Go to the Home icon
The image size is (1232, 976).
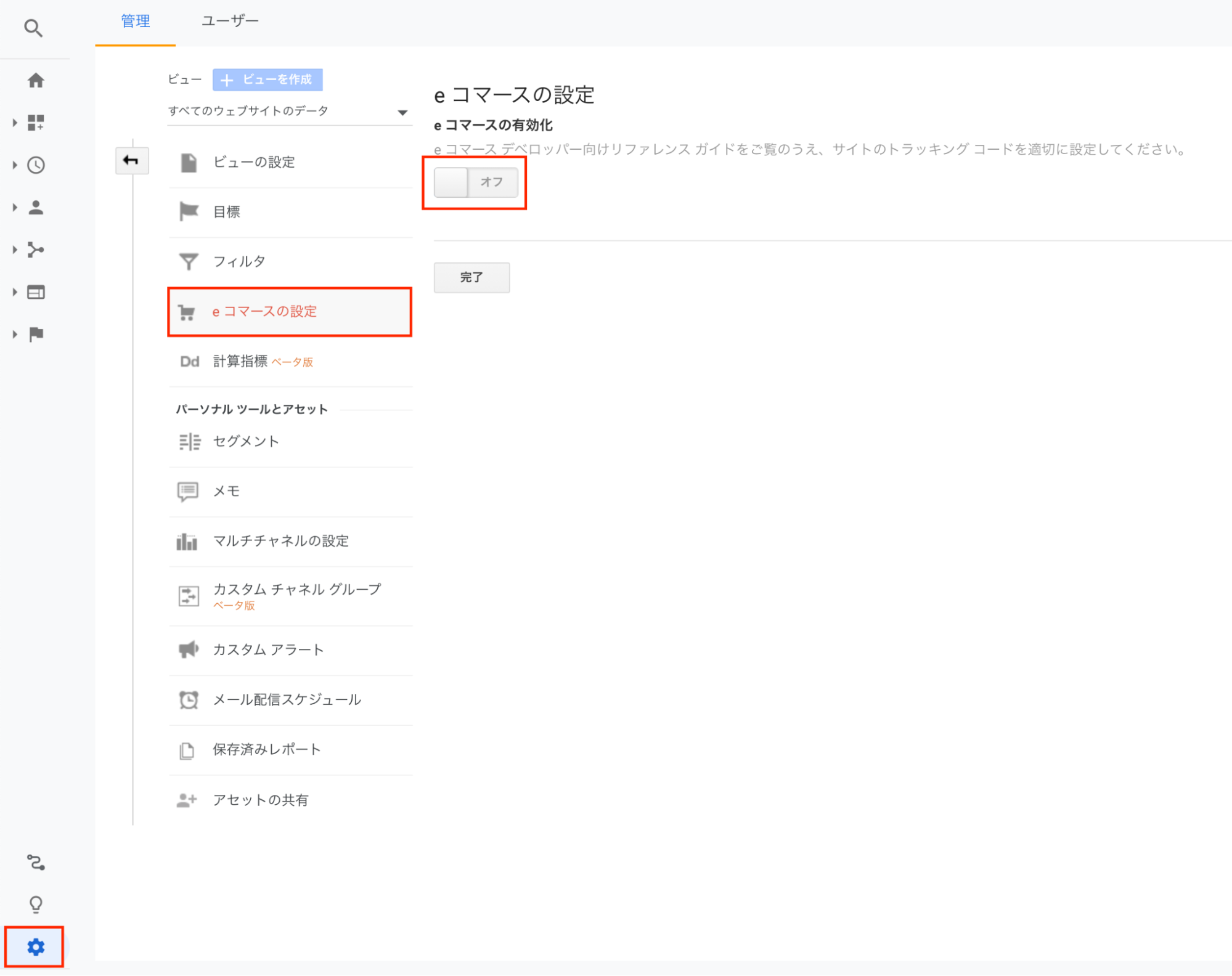tap(36, 80)
